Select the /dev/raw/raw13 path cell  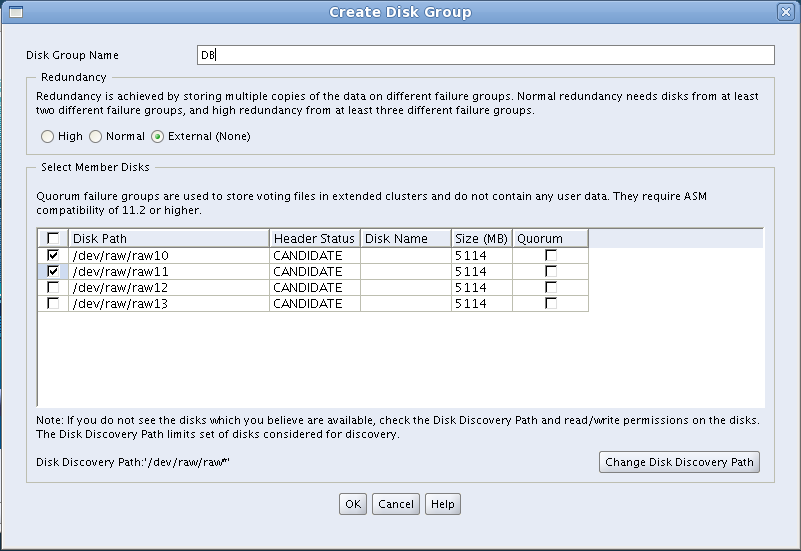click(x=169, y=303)
